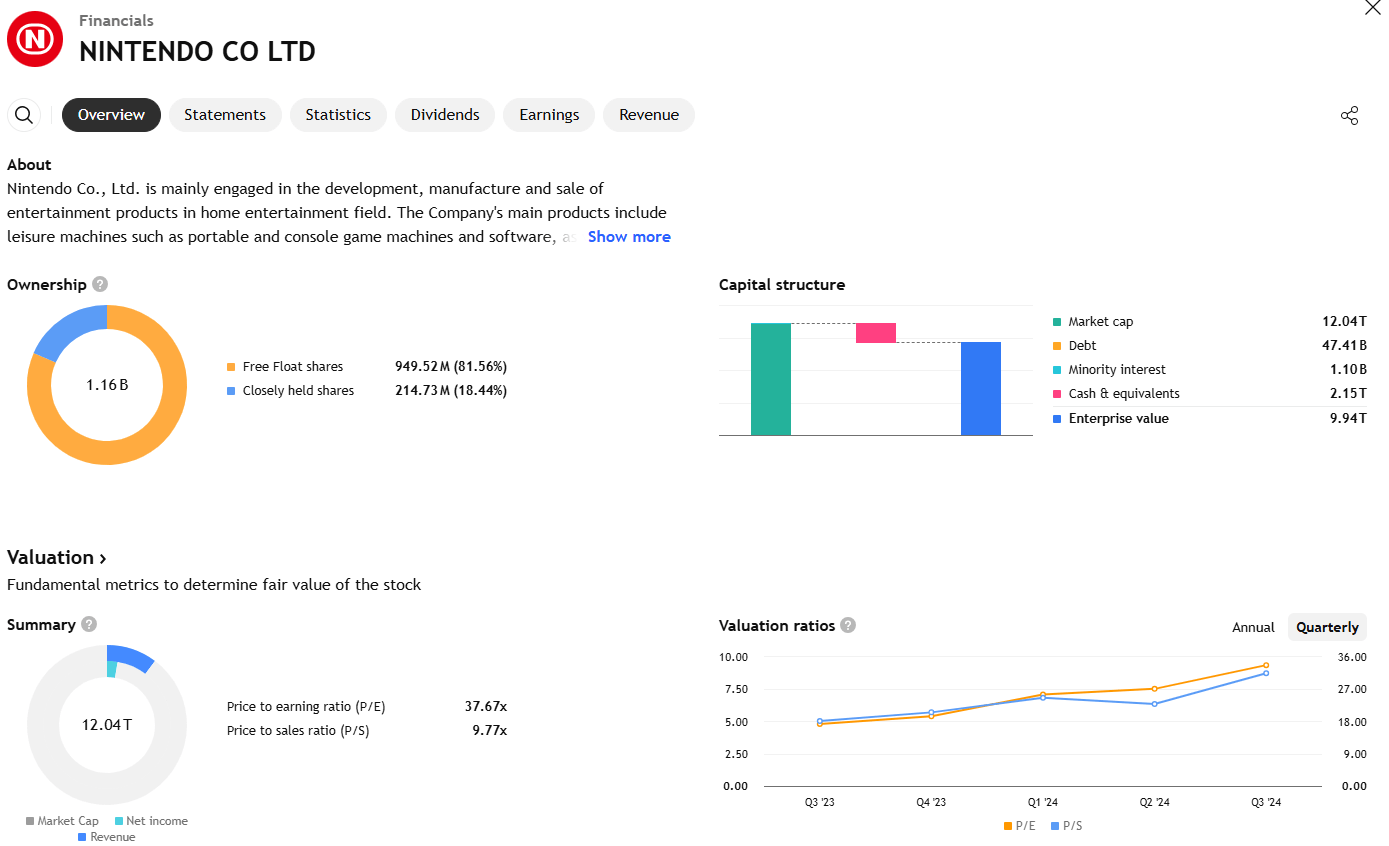This screenshot has width=1389, height=846.
Task: Select Quarterly valuation ratios view
Action: pos(1327,627)
